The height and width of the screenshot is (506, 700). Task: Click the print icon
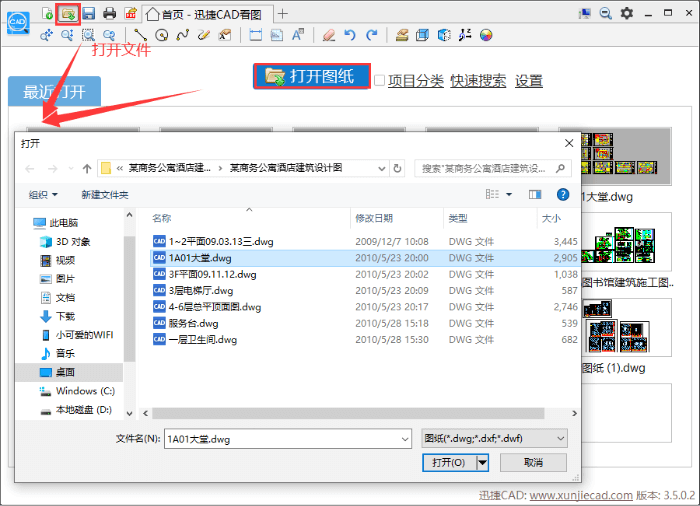coord(109,14)
